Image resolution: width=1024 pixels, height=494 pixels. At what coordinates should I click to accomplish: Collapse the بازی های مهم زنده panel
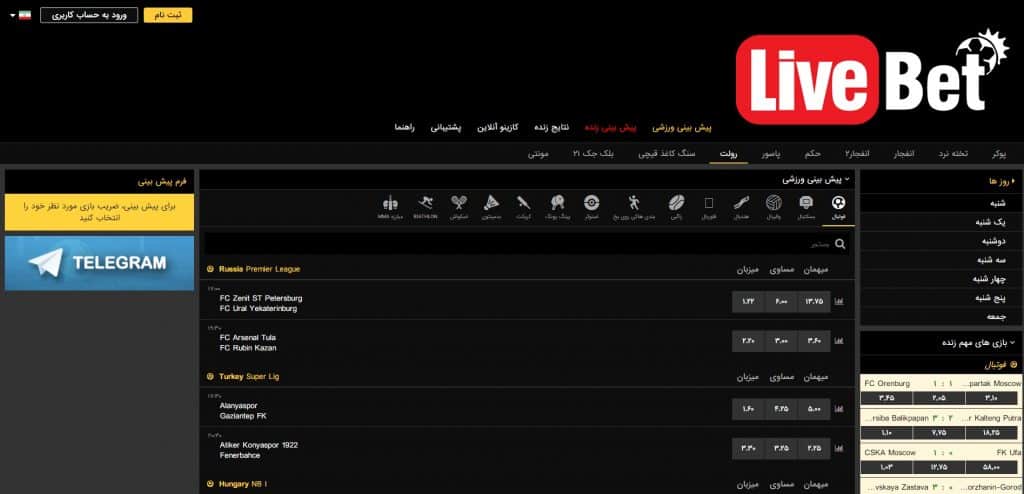tap(980, 342)
